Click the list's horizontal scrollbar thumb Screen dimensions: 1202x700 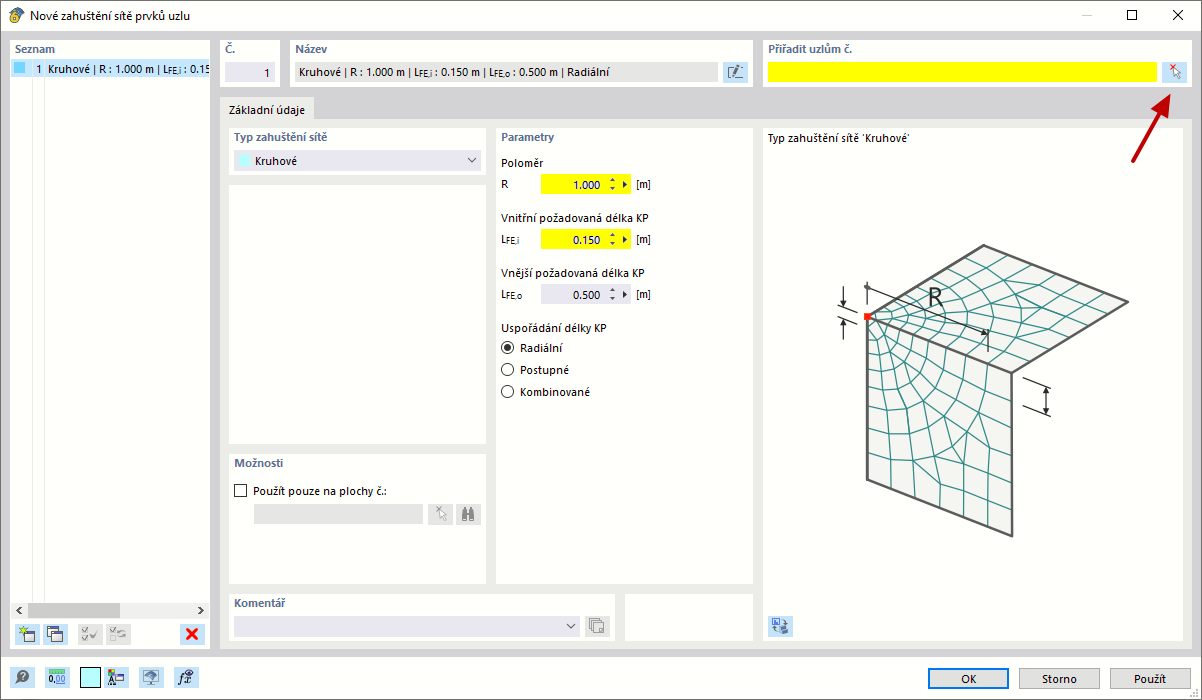pyautogui.click(x=74, y=610)
